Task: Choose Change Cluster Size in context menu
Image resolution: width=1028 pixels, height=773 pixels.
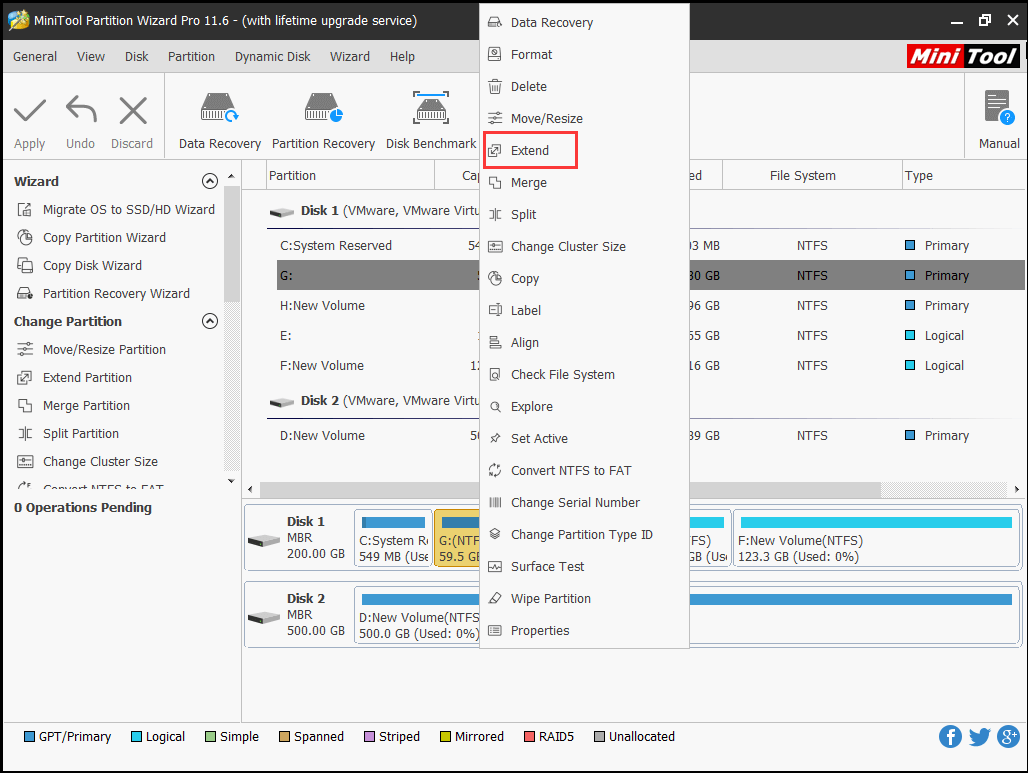Action: pyautogui.click(x=584, y=247)
